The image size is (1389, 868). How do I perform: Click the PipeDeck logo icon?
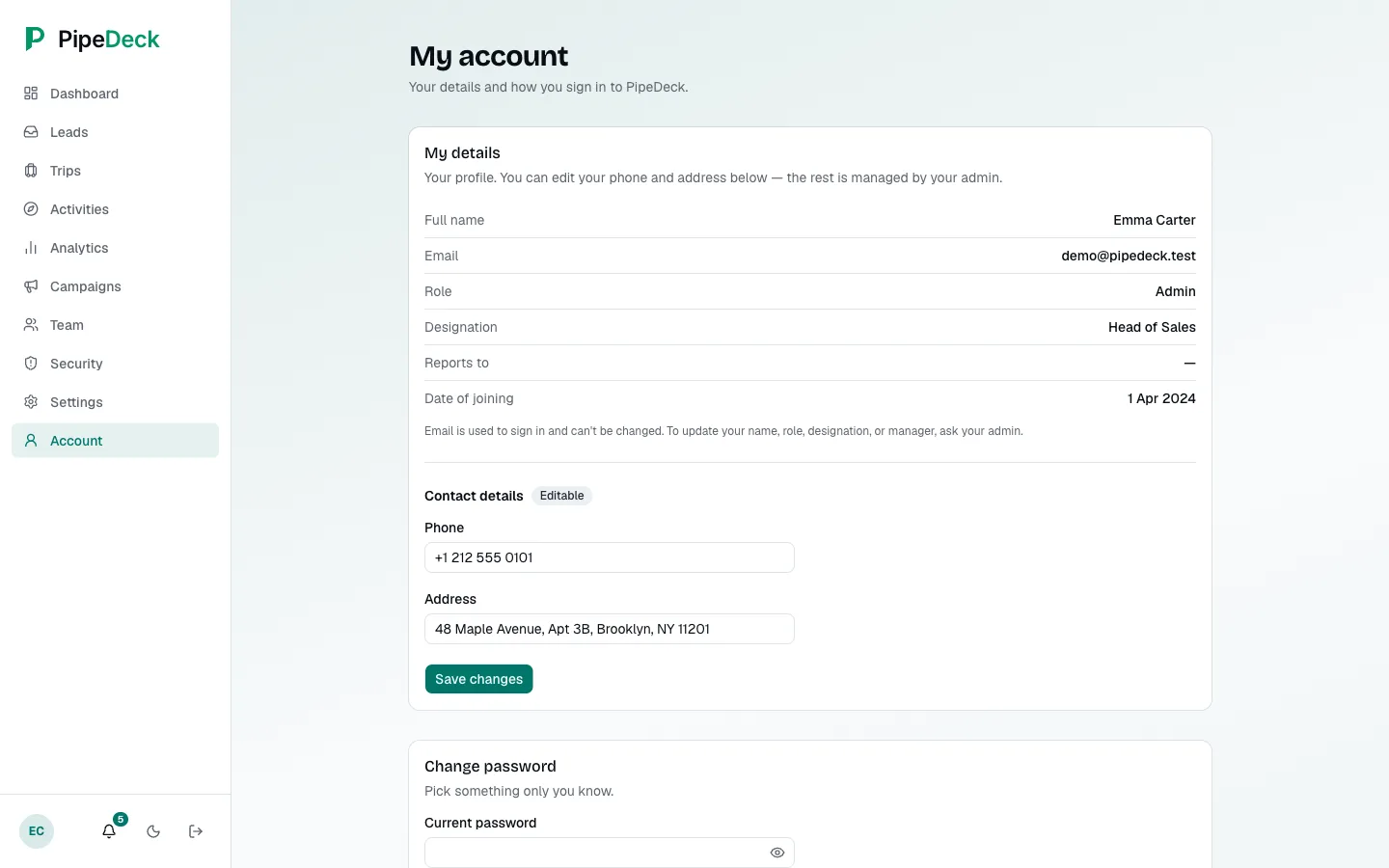(x=35, y=39)
